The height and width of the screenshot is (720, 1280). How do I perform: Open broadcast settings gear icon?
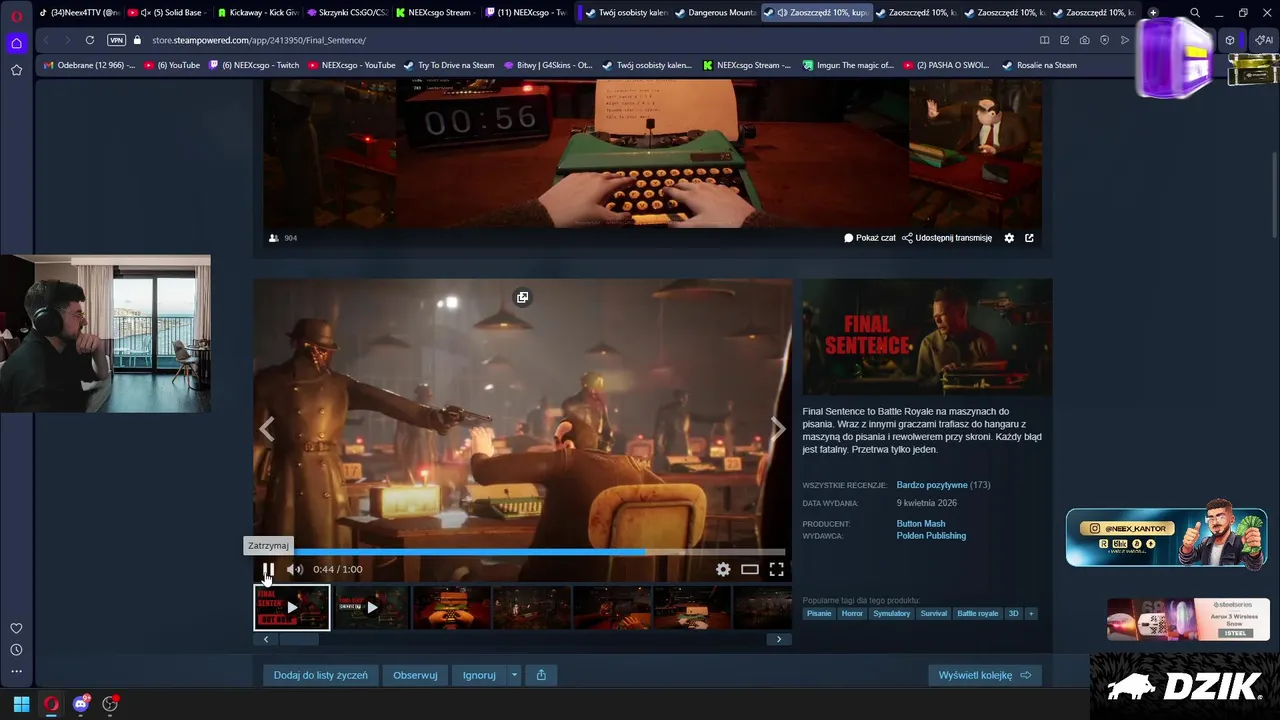point(1009,238)
